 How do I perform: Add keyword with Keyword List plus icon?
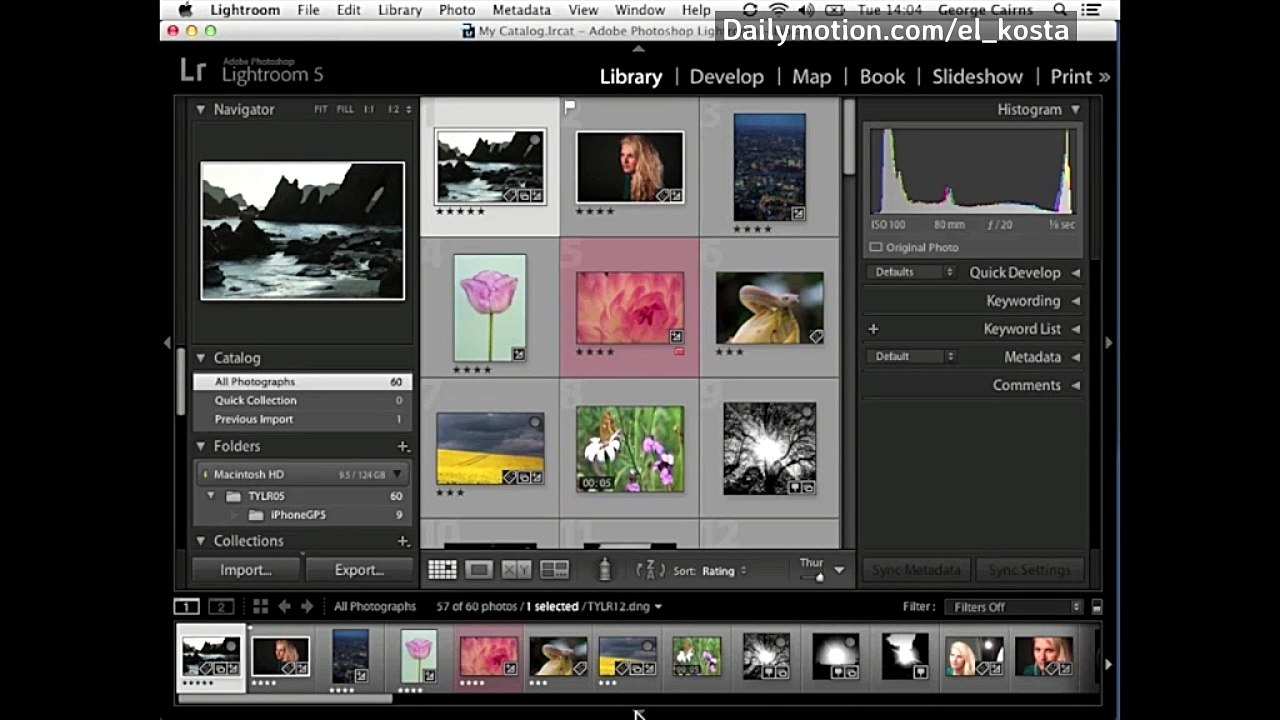[x=873, y=329]
